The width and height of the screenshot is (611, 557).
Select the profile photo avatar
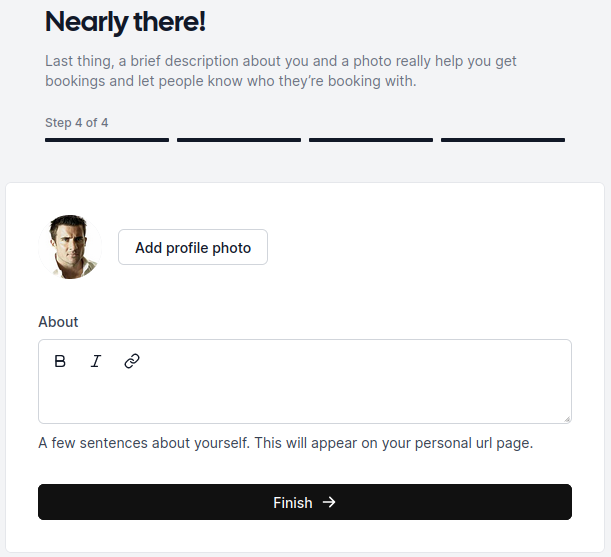pyautogui.click(x=70, y=246)
